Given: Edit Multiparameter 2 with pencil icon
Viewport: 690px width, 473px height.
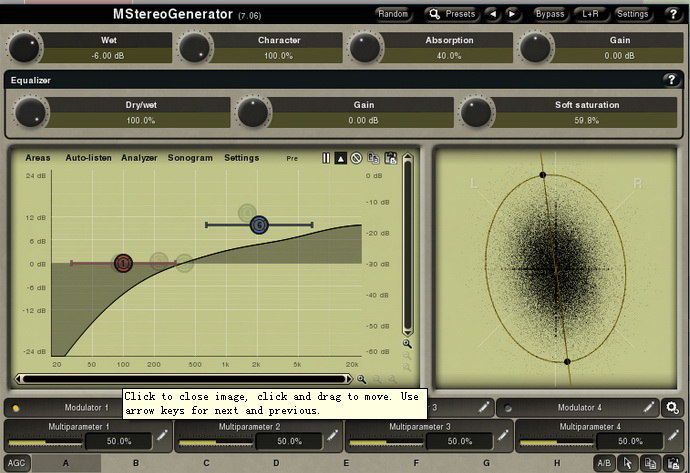Looking at the screenshot, I should click(x=332, y=436).
